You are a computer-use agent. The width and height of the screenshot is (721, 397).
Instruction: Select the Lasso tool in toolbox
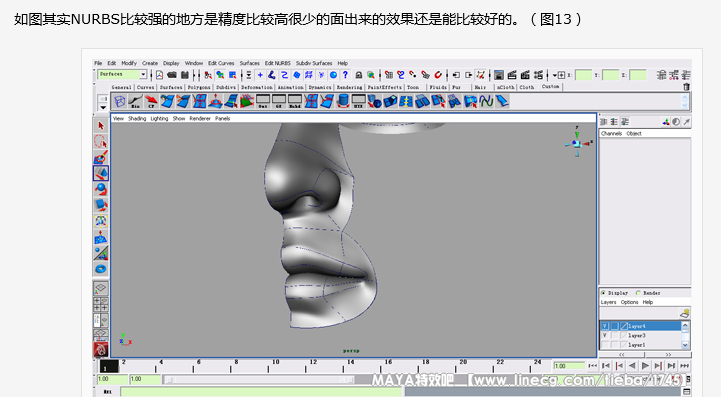[x=101, y=141]
